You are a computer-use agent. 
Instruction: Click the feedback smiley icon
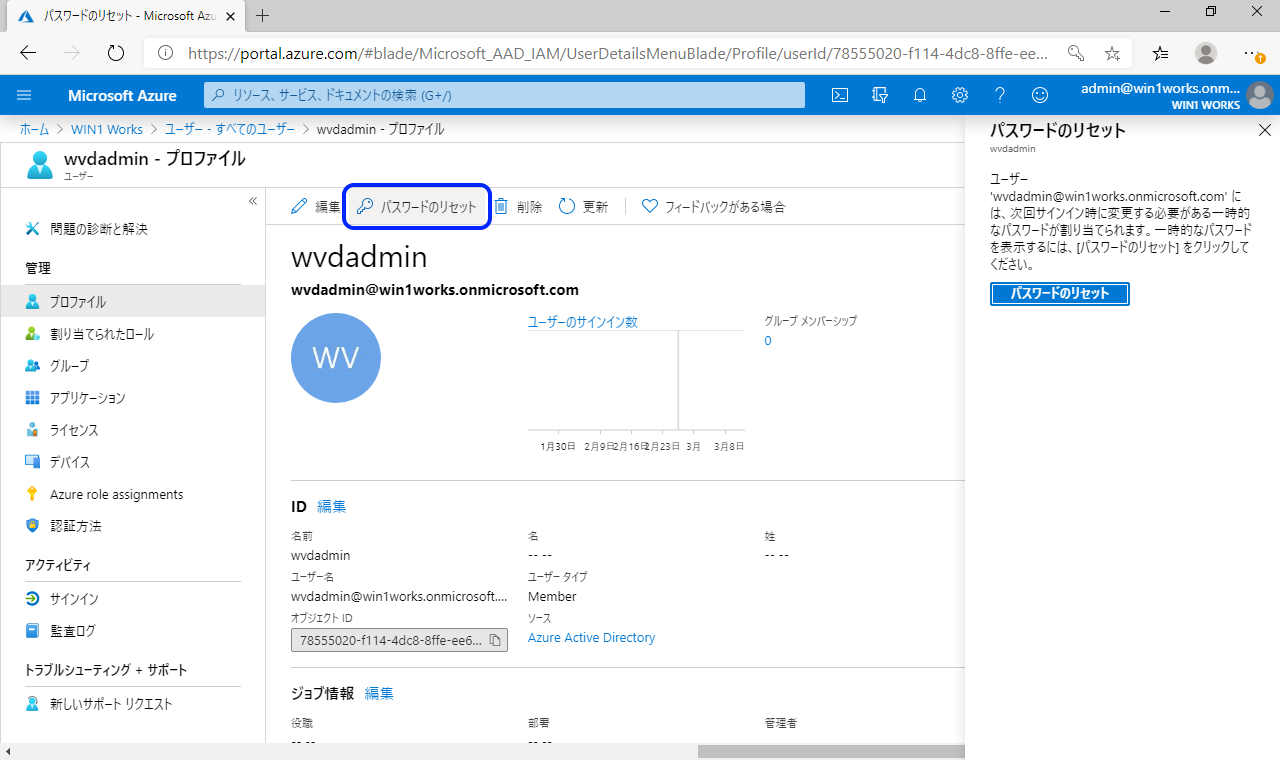[1040, 95]
